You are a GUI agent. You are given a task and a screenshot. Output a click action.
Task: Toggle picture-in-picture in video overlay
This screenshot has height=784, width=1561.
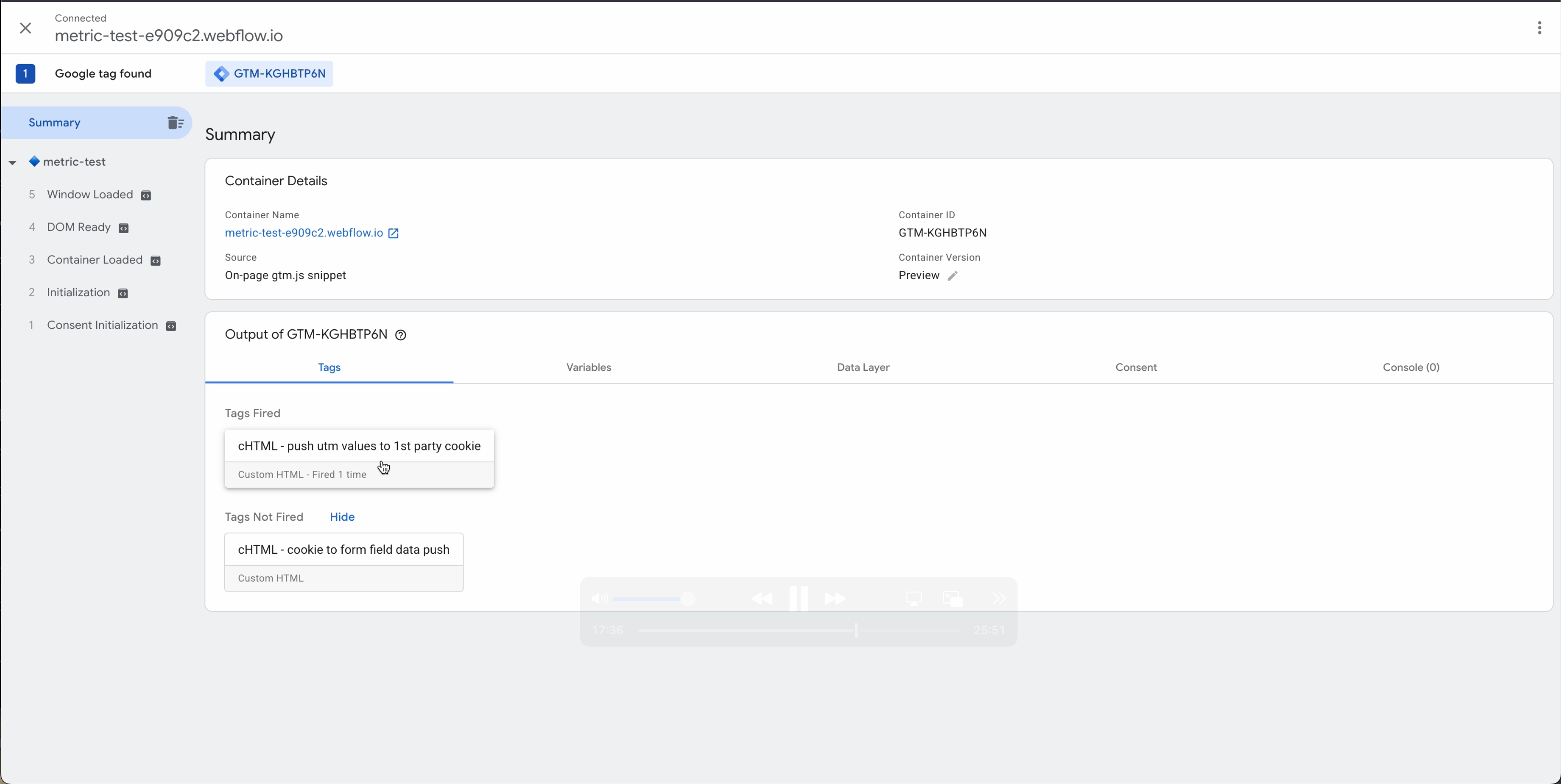coord(952,599)
